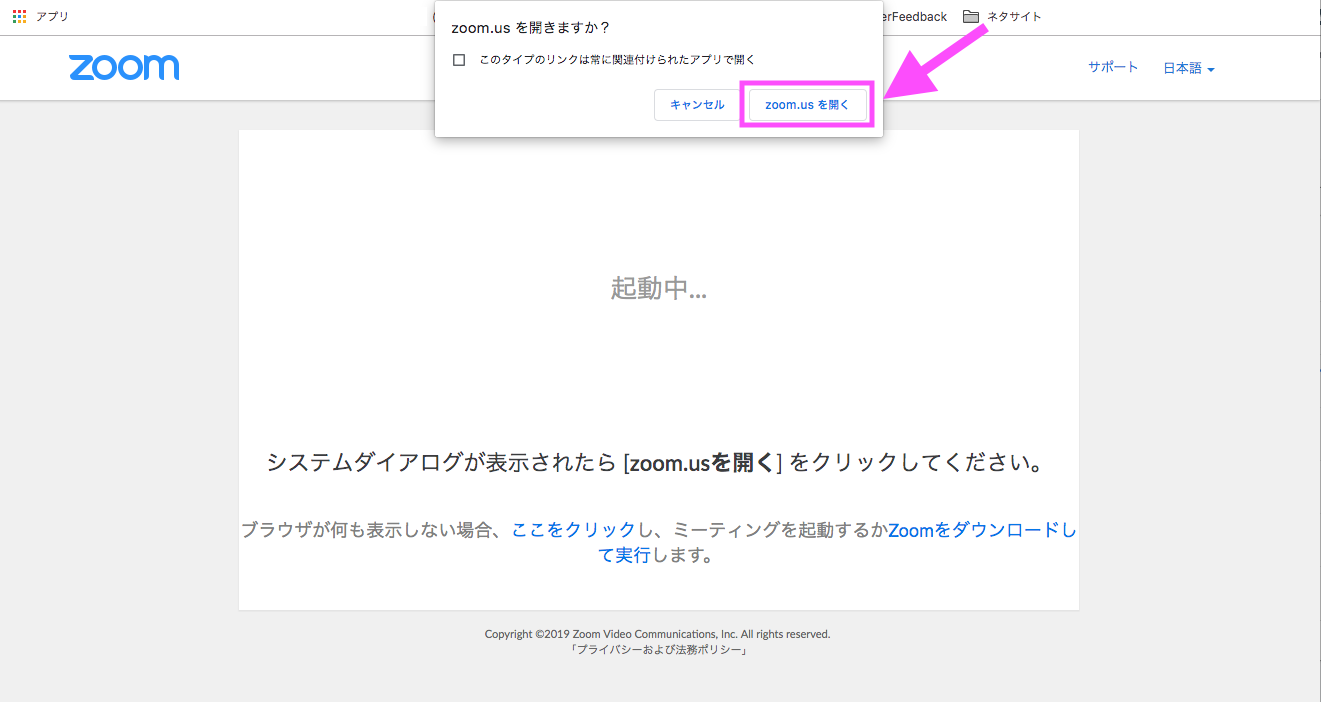Click the Zoomをダウンロードして実行 link
Screen dimensions: 1321x702
pos(980,531)
